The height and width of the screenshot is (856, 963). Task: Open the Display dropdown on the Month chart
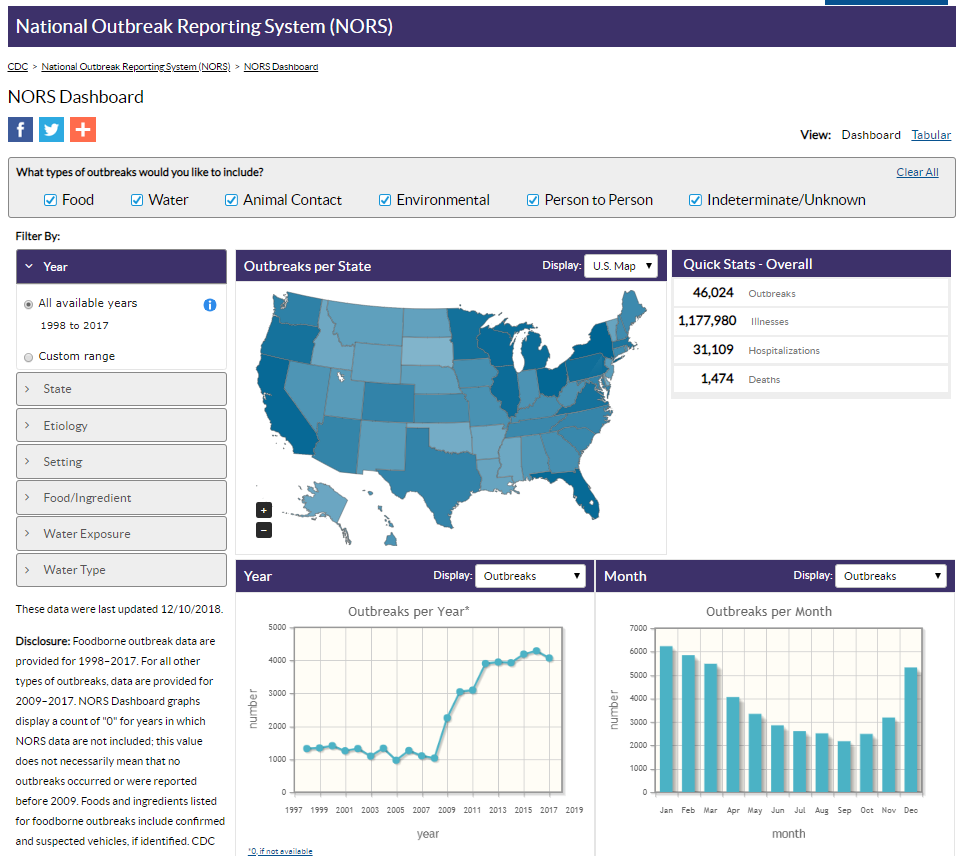point(890,575)
